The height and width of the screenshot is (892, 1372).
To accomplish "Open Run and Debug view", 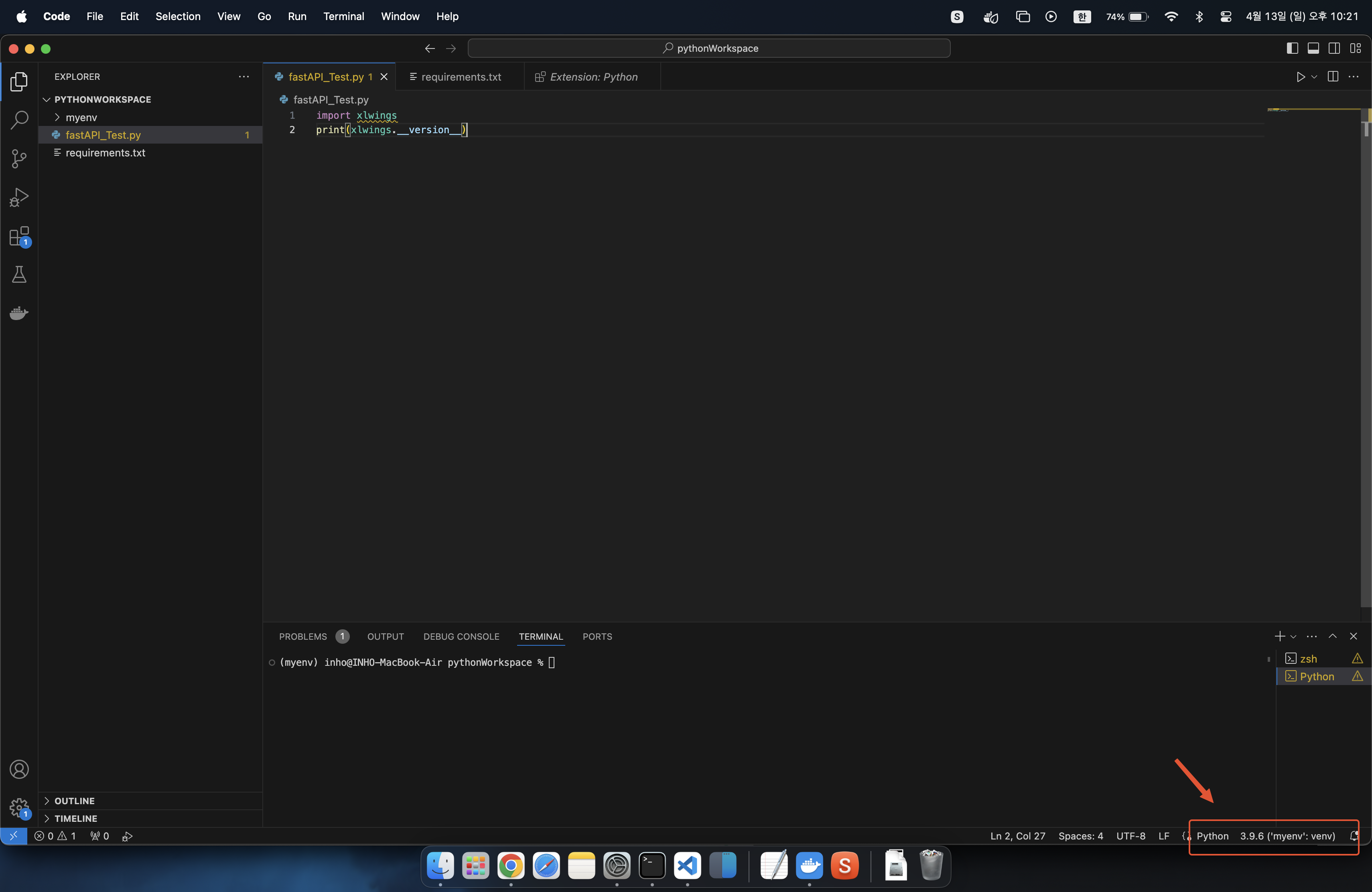I will (x=19, y=197).
